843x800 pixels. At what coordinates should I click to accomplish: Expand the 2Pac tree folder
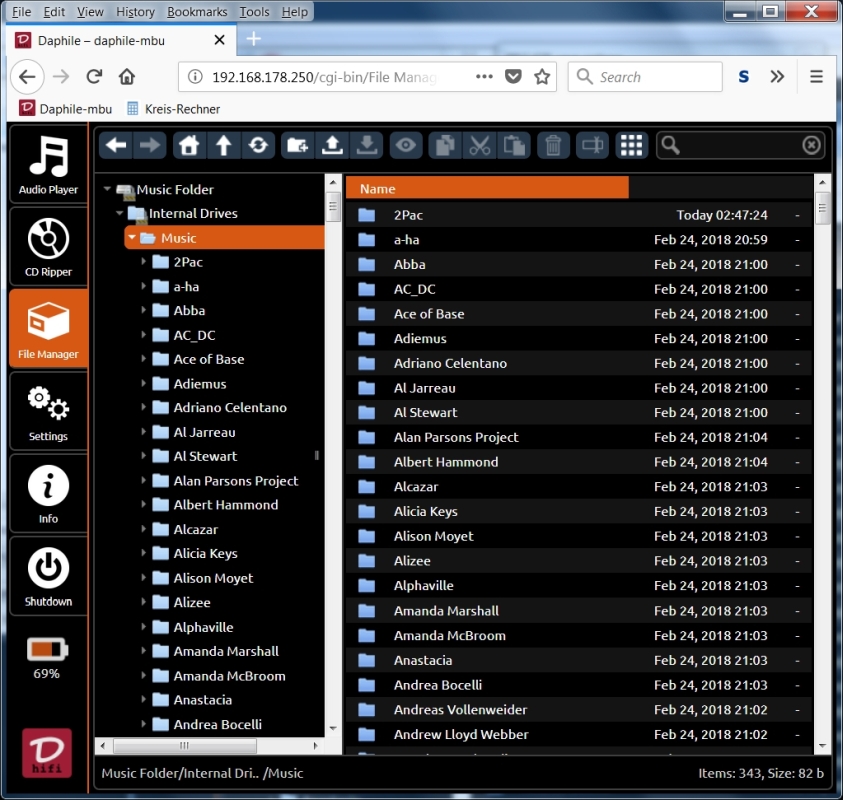click(x=144, y=261)
